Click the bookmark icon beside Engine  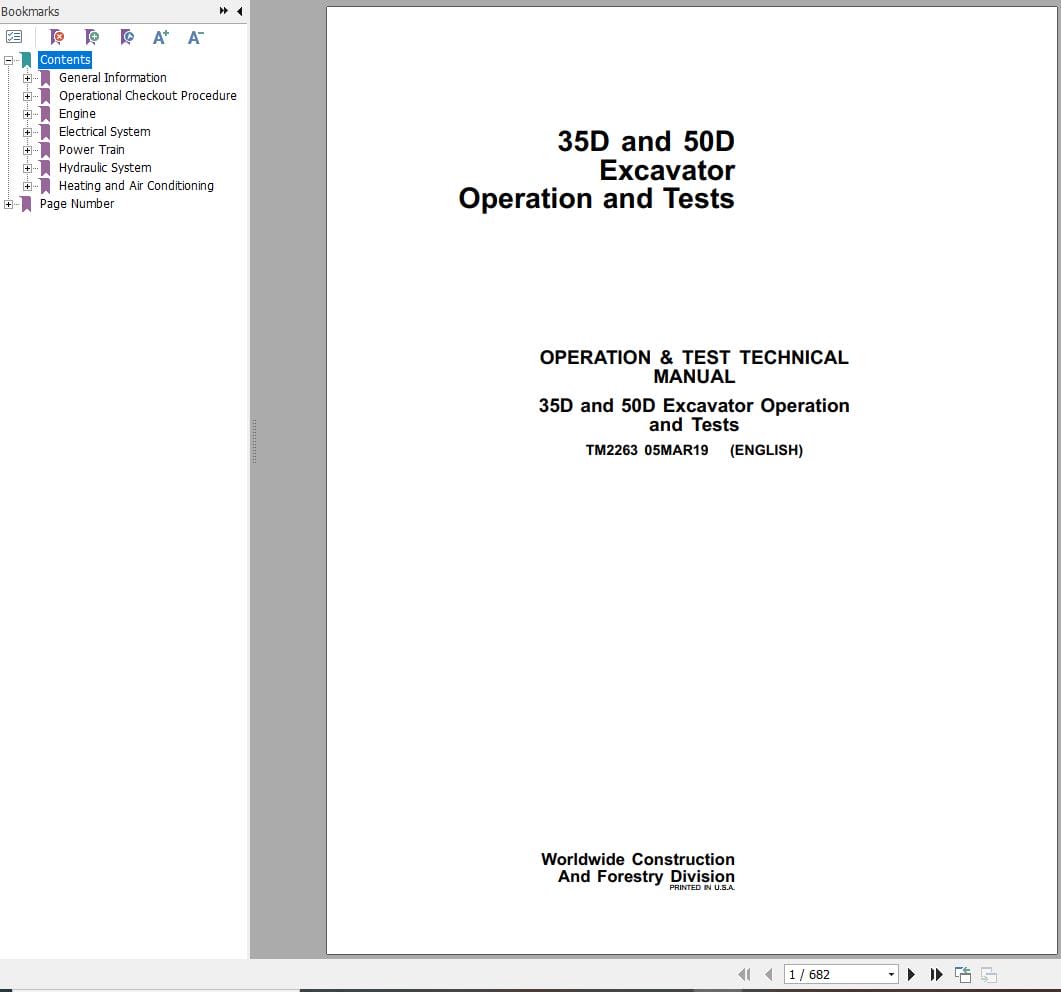[x=45, y=114]
